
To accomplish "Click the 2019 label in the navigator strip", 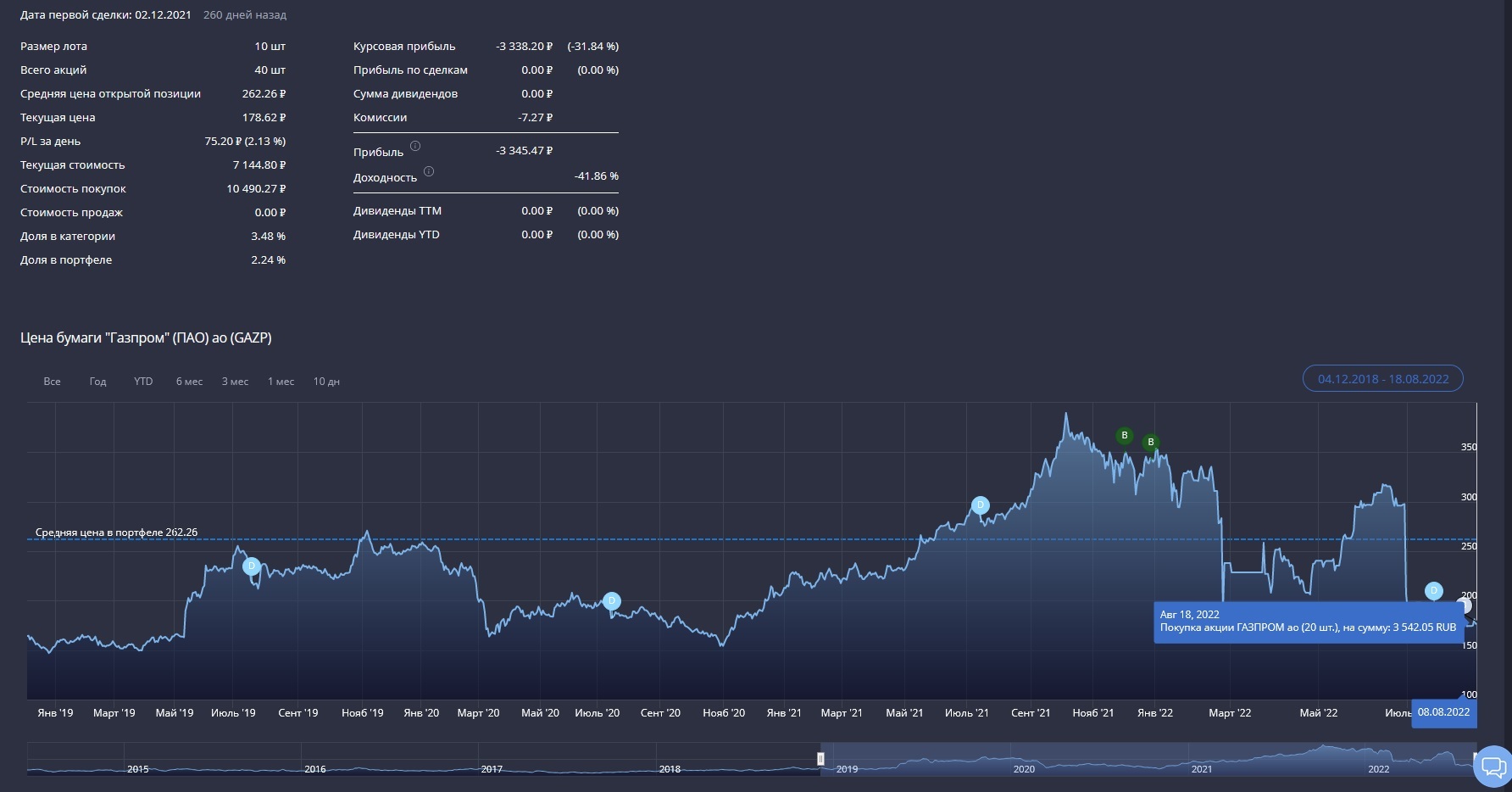I will [x=847, y=769].
